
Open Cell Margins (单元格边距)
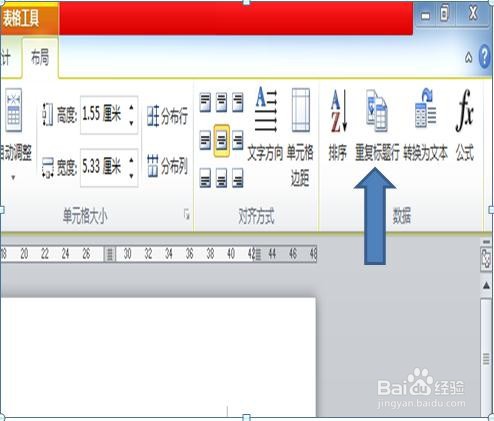[300, 137]
